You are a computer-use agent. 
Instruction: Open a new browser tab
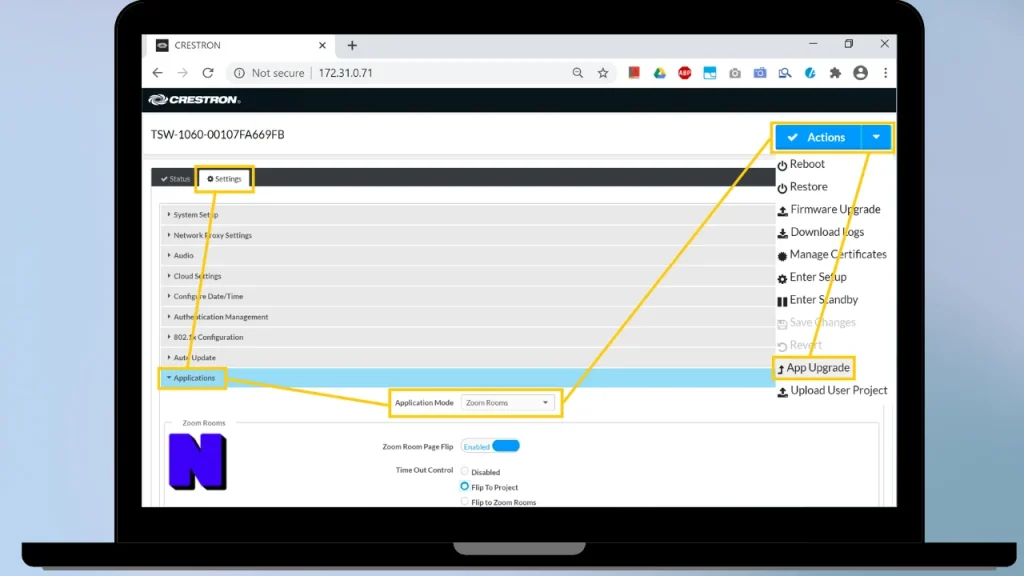352,45
